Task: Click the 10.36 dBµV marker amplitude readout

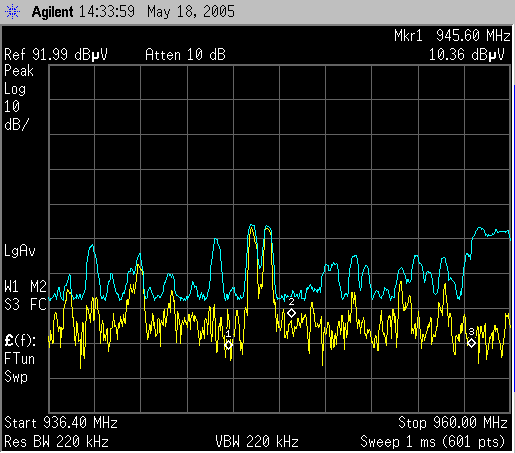Action: (x=467, y=55)
